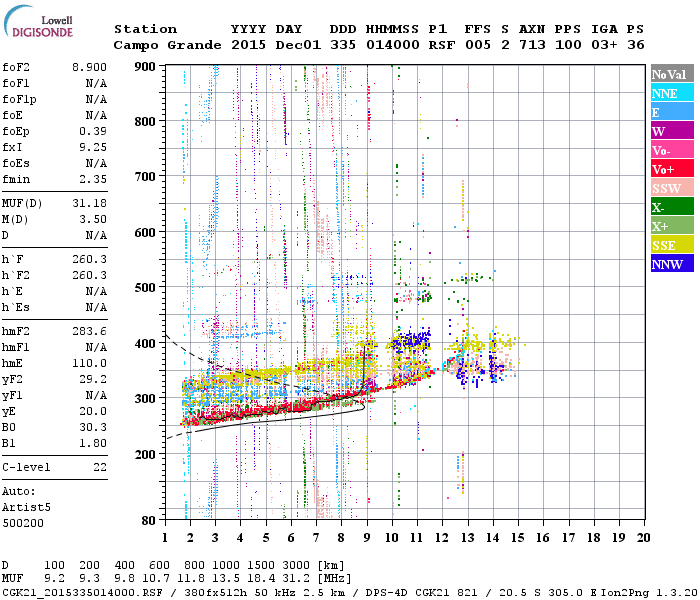Viewport: 700px width, 600px height.
Task: Click the foF2 value 8.900
Action: tap(89, 67)
